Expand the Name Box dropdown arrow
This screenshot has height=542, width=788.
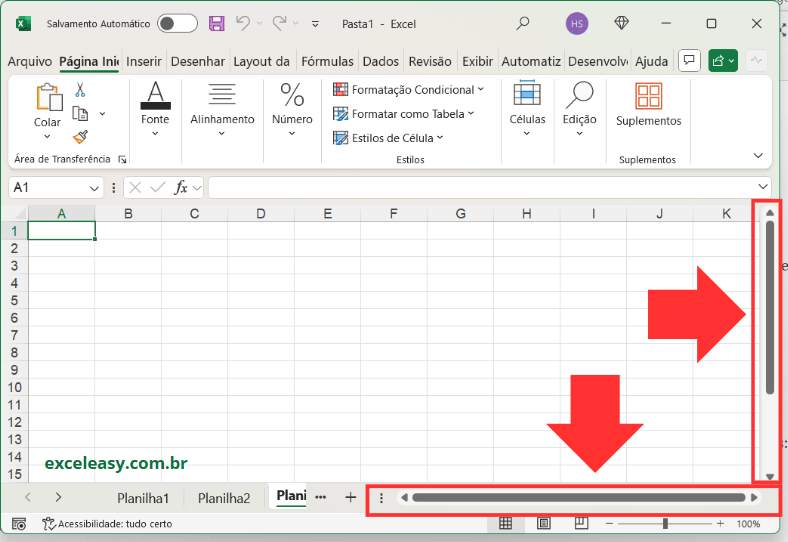tap(95, 187)
